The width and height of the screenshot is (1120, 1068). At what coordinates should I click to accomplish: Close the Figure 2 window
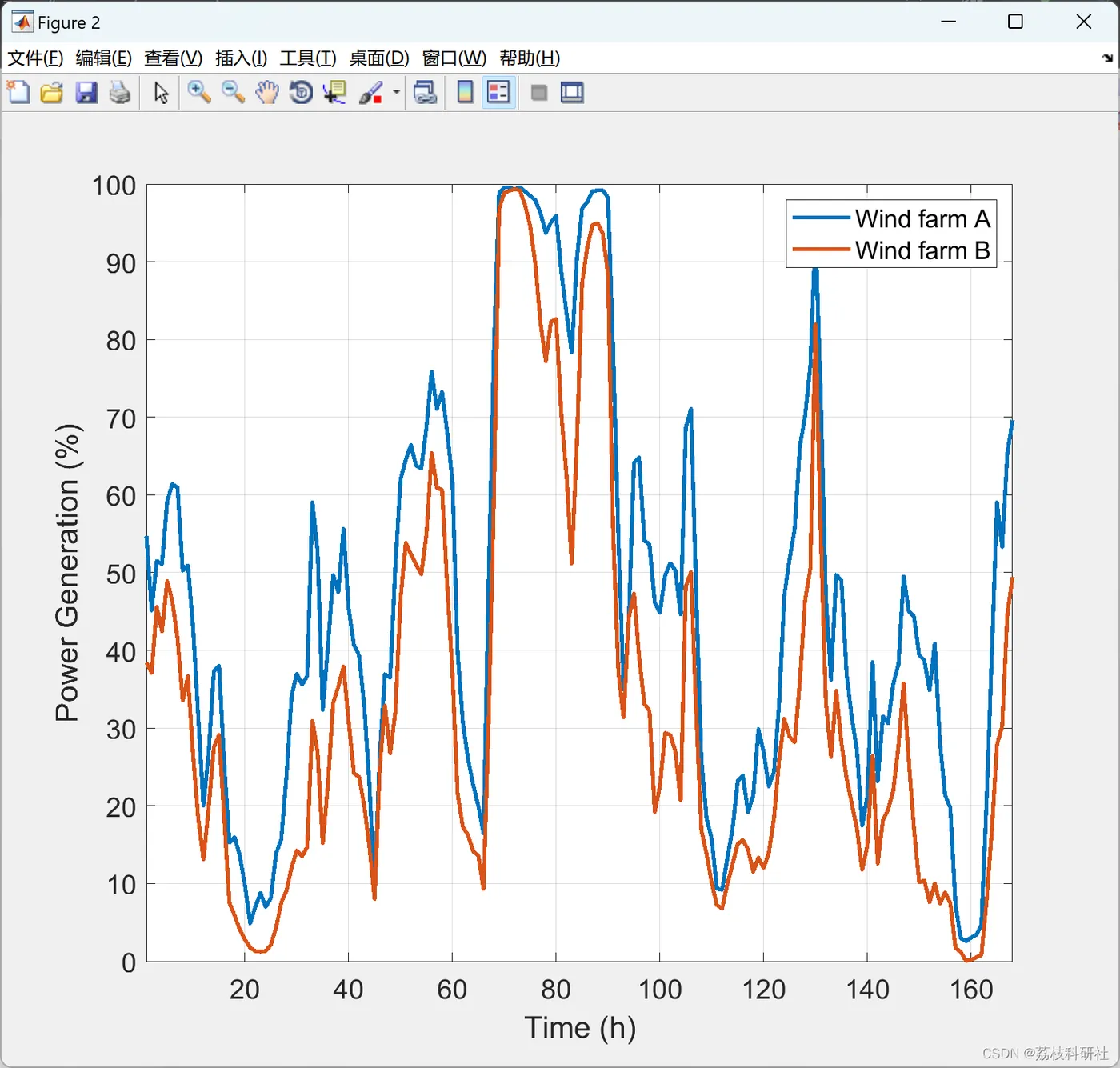[x=1084, y=22]
